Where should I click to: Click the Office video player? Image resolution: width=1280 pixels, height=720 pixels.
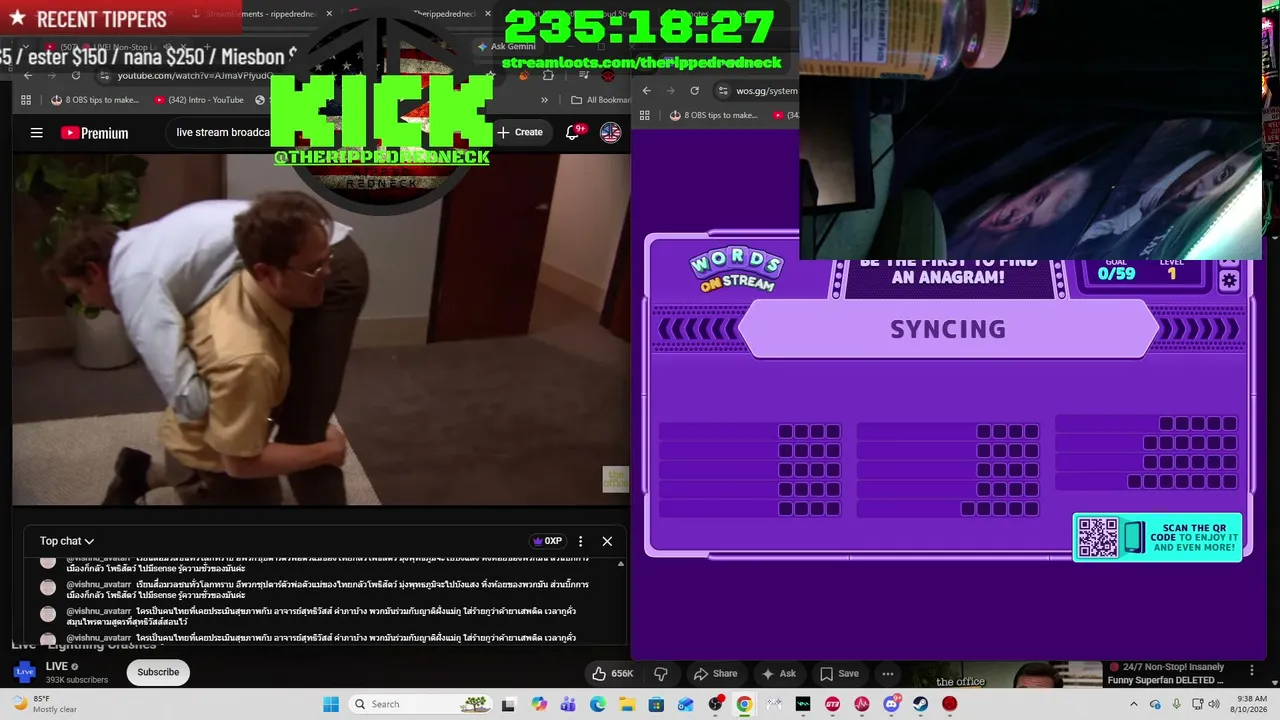pyautogui.click(x=321, y=329)
